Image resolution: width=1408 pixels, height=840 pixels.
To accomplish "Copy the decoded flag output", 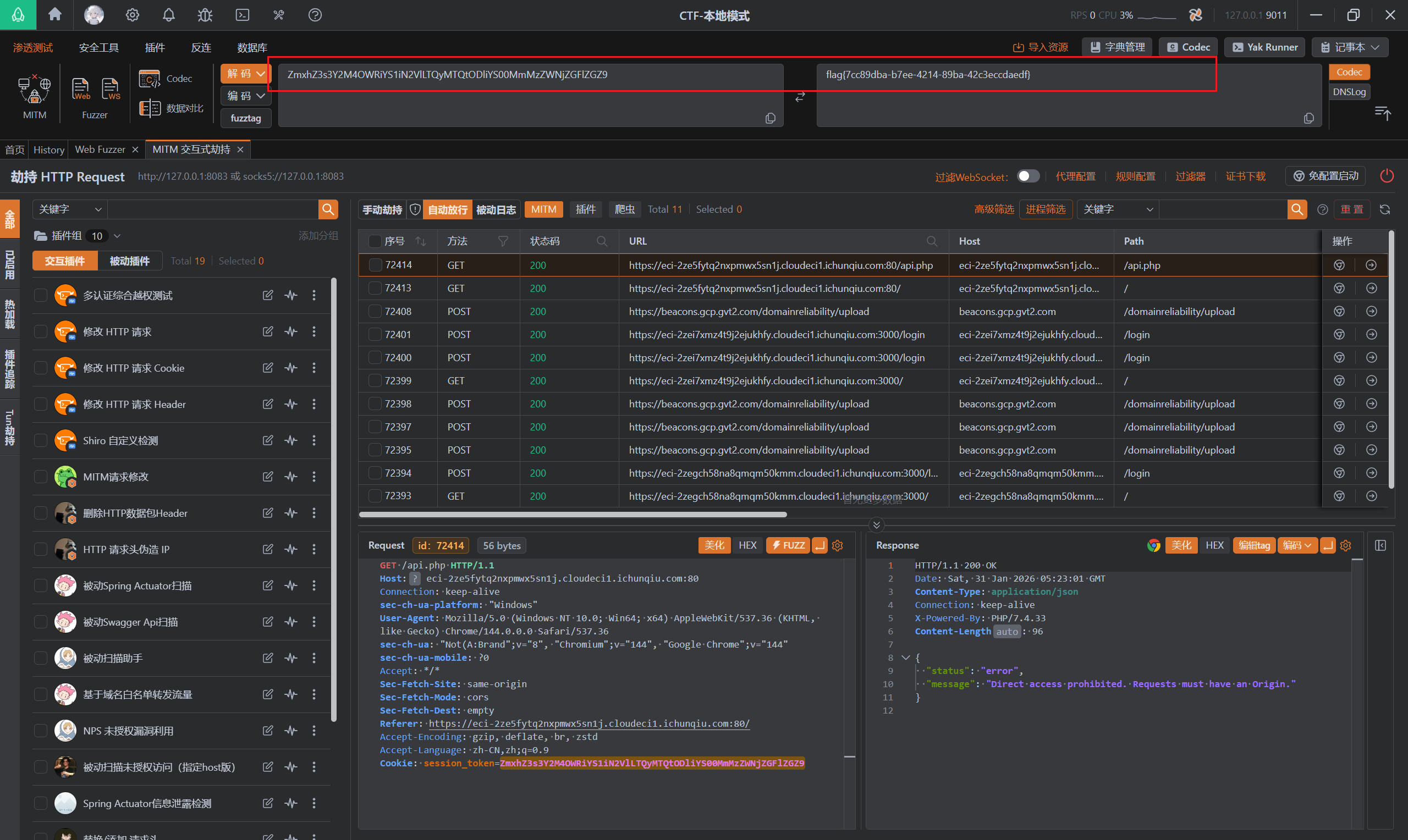I will 1308,118.
